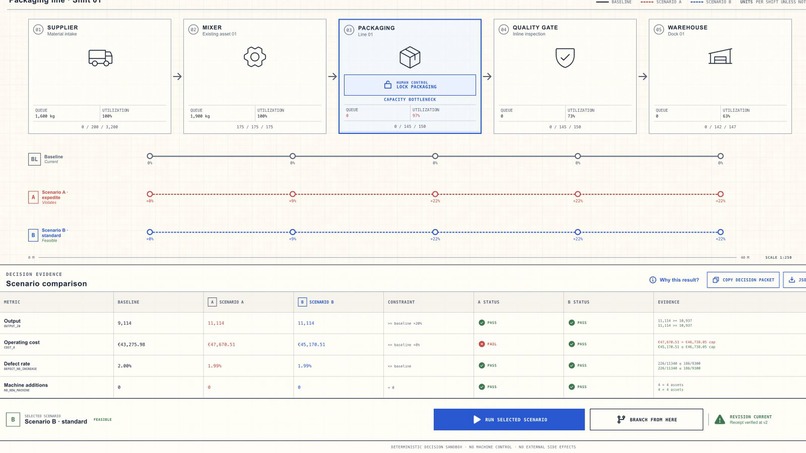806x453 pixels.
Task: Click the Baseline timeline node under Mixer
Action: [x=292, y=156]
